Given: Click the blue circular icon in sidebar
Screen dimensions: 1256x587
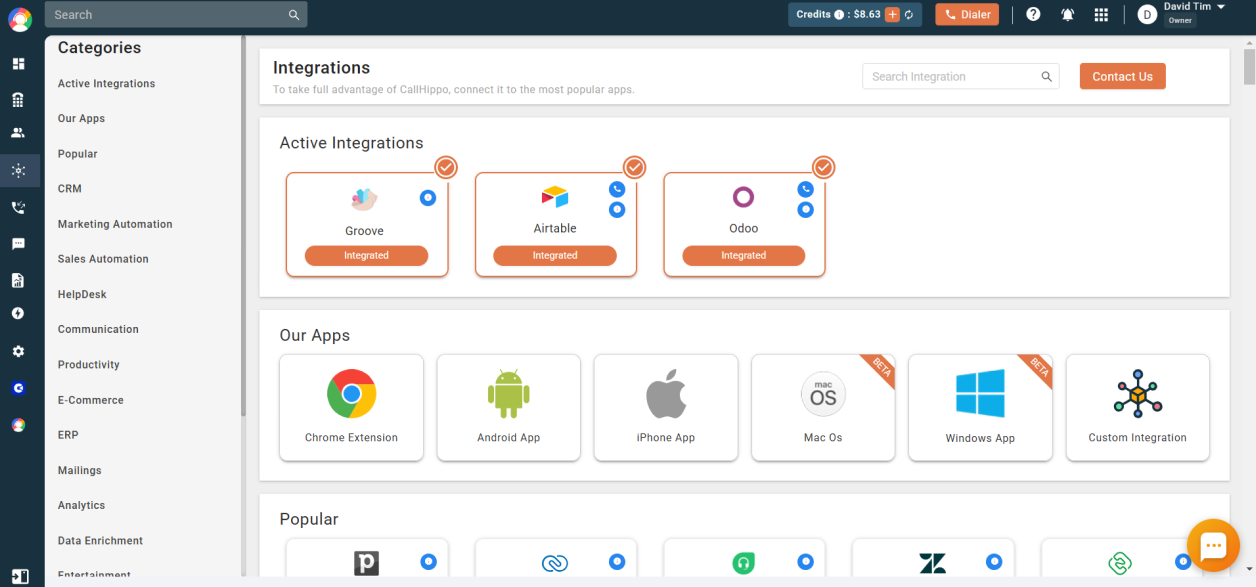Looking at the screenshot, I should [18, 388].
